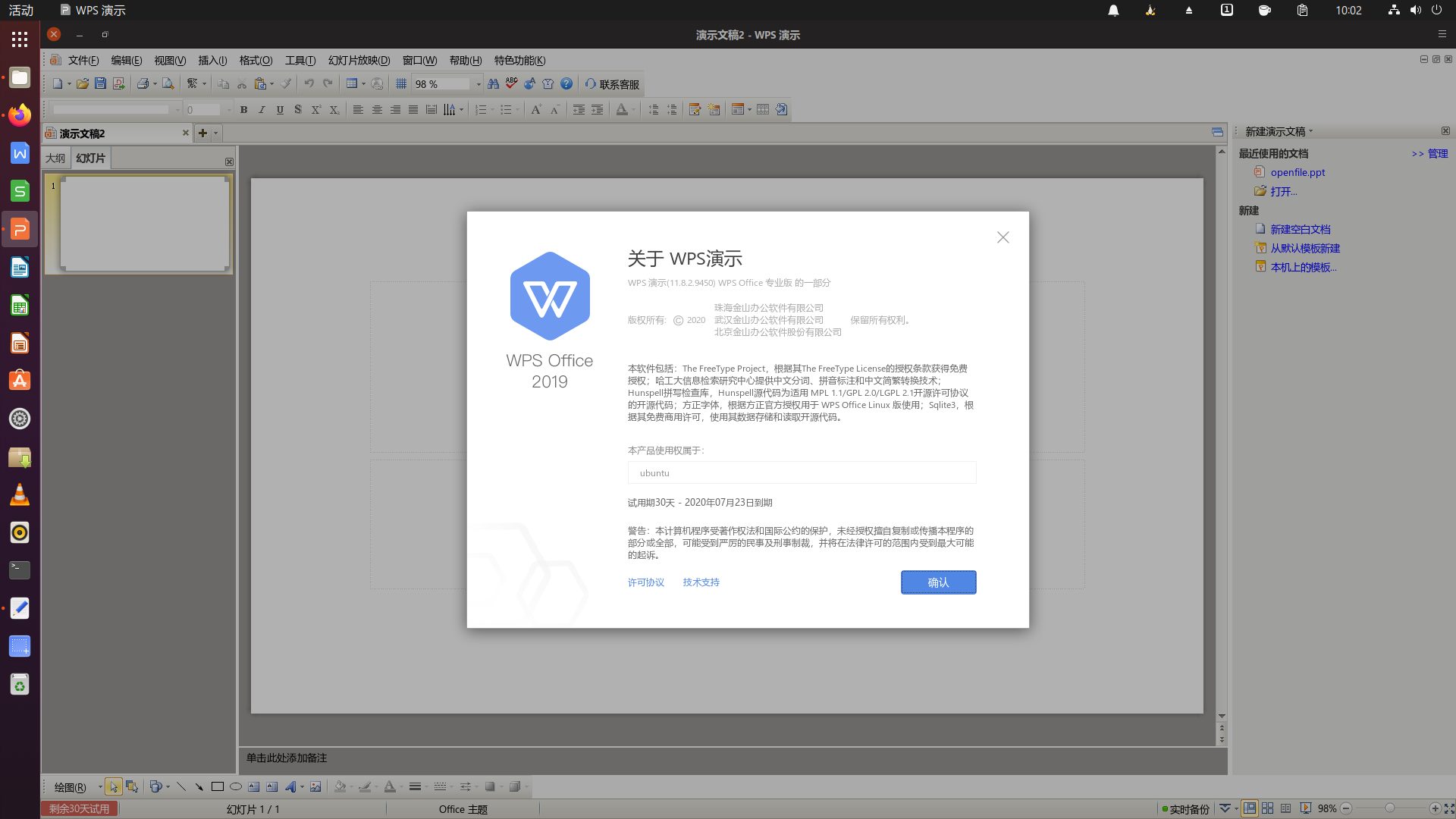
Task: Start the slideshow from the status bar
Action: click(1305, 808)
